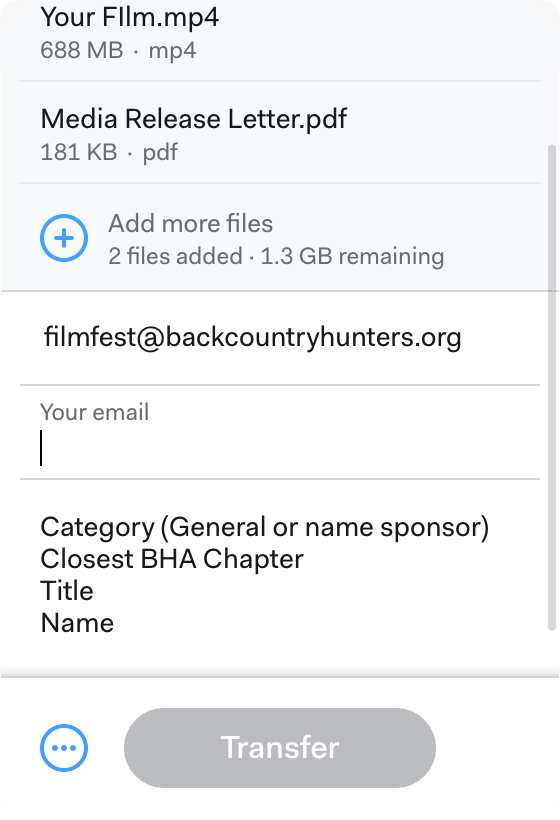Click empty message area below Name
The height and width of the screenshot is (820, 560).
[280, 656]
